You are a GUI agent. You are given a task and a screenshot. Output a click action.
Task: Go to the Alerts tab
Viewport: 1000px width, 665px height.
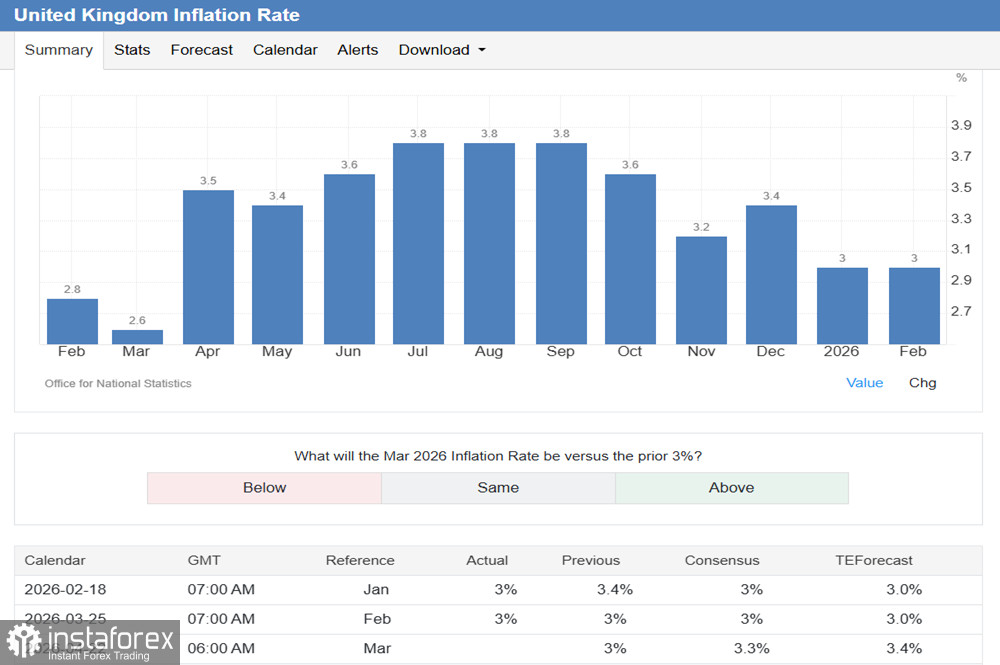(x=357, y=50)
